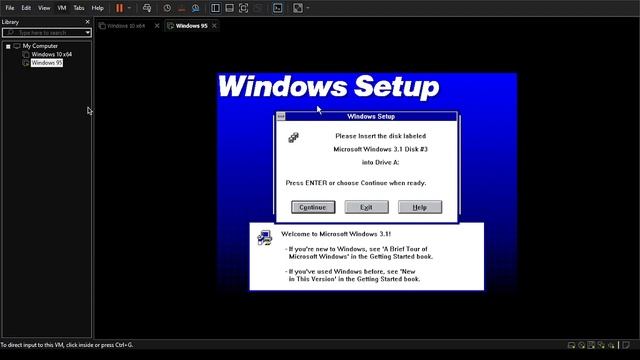Revert to the previous snapshot using the red icon
The width and height of the screenshot is (640, 360).
182,8
